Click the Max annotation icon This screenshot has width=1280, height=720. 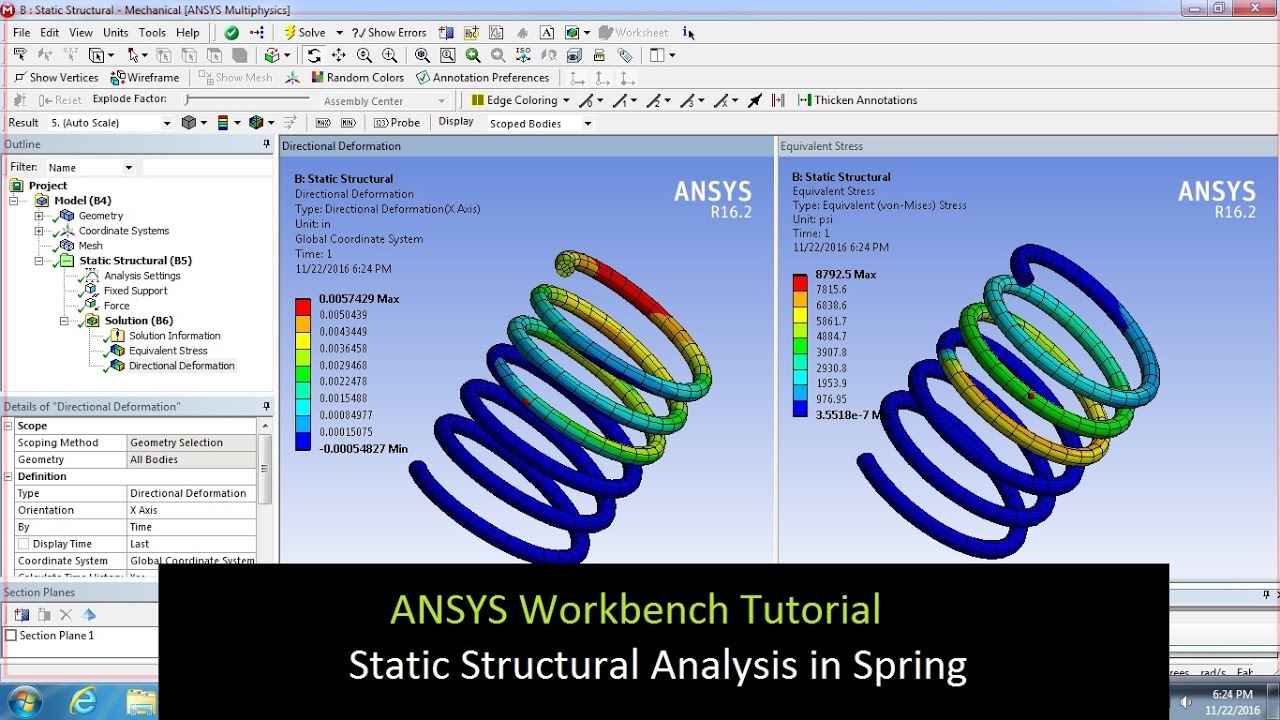(322, 122)
